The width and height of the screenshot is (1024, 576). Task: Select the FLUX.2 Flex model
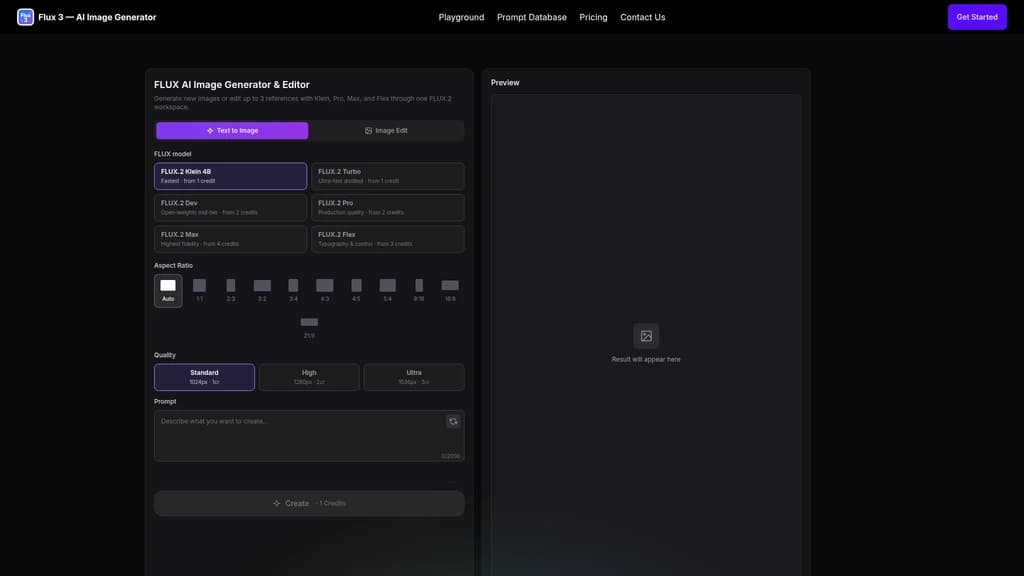388,239
